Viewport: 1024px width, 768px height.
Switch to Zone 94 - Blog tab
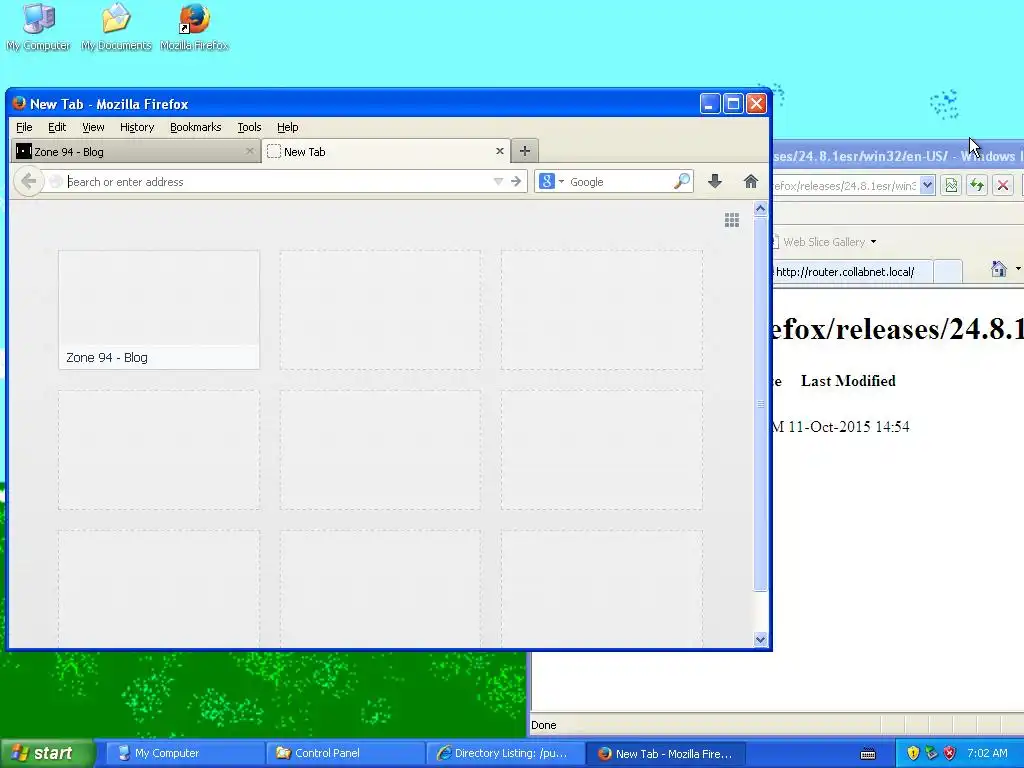click(135, 152)
